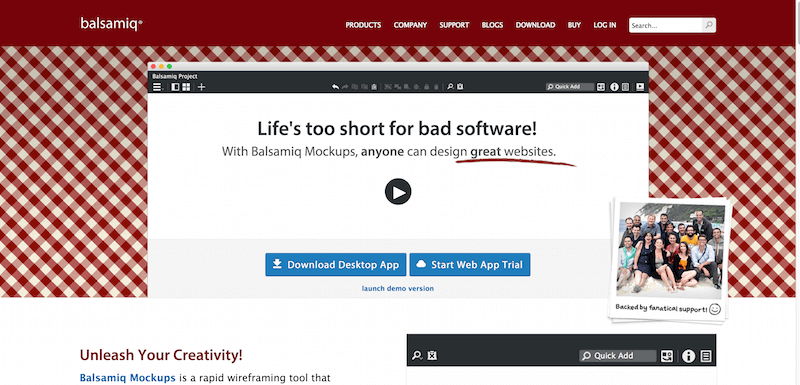Click the info icon in lower mockup toolbar
This screenshot has height=385, width=800.
click(x=689, y=356)
